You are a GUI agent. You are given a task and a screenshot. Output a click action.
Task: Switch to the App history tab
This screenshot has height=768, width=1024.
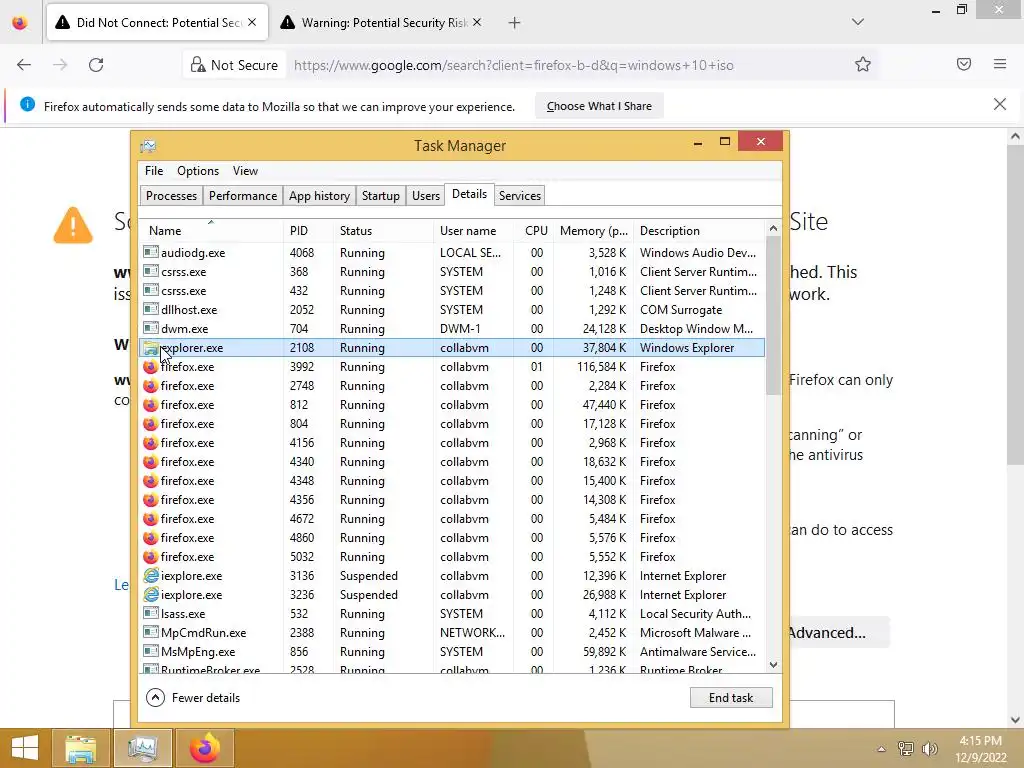319,196
